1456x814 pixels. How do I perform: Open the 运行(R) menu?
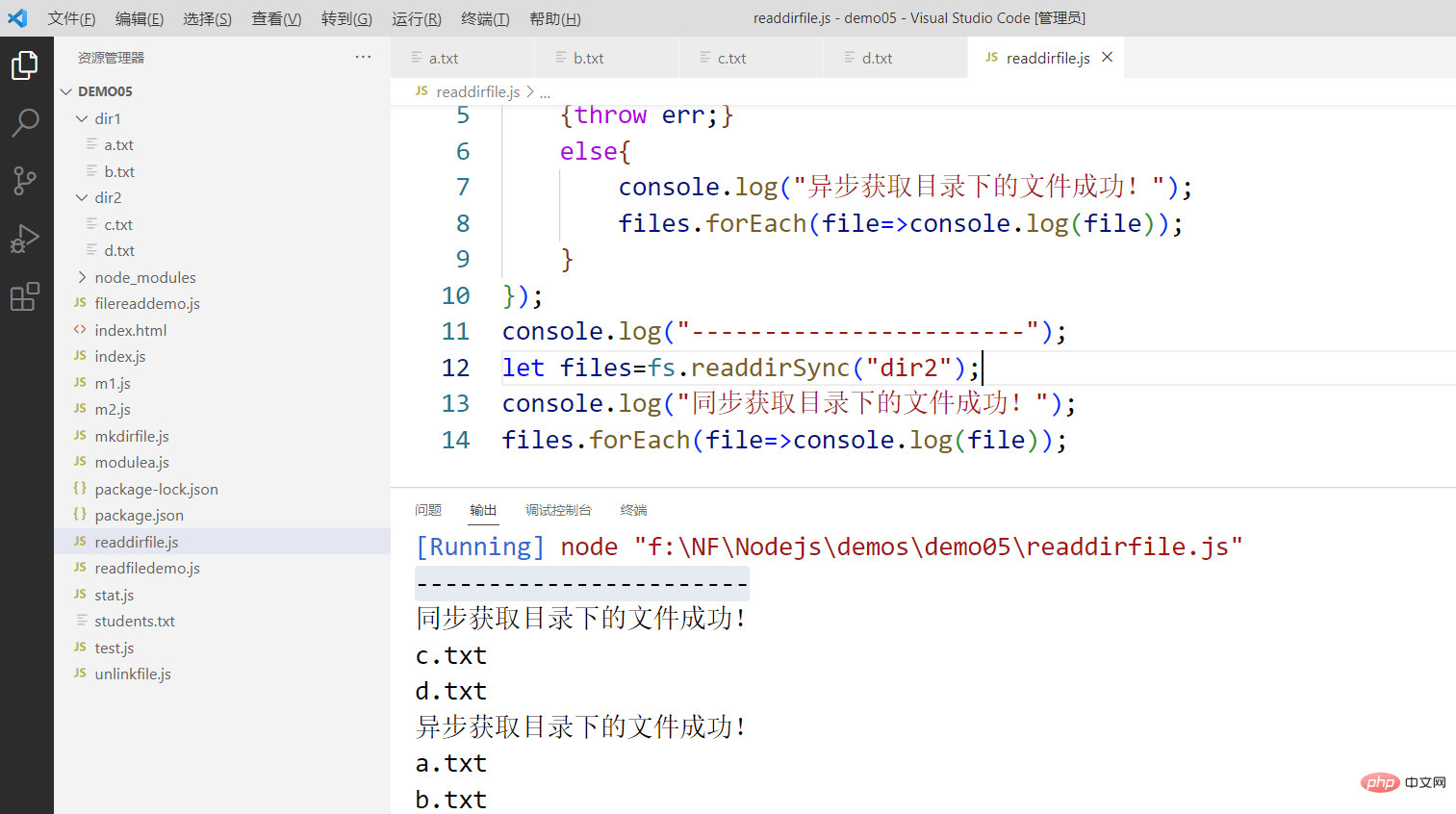[x=417, y=18]
